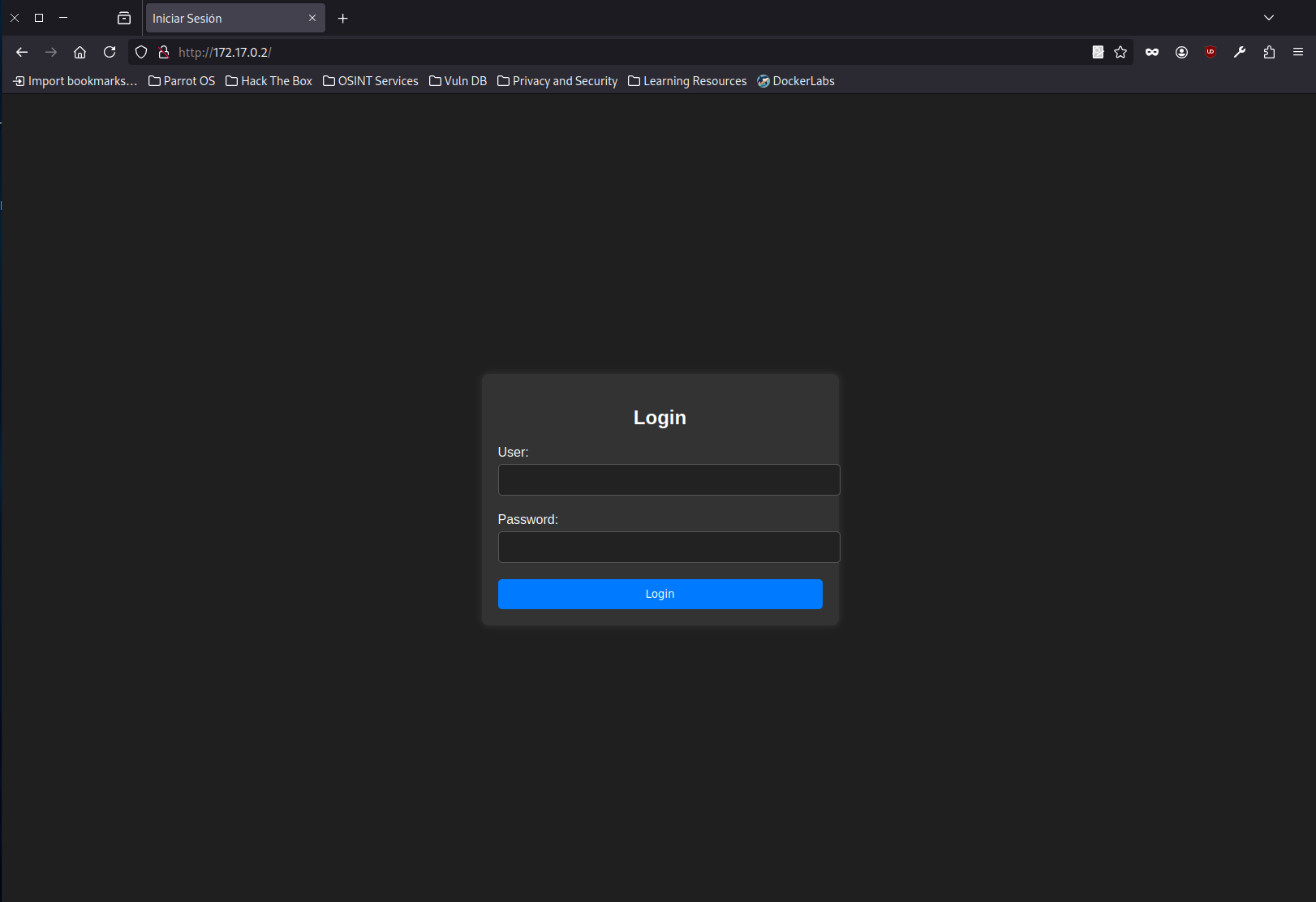The image size is (1316, 902).
Task: Open the OSINT Services bookmarks folder
Action: tap(371, 81)
